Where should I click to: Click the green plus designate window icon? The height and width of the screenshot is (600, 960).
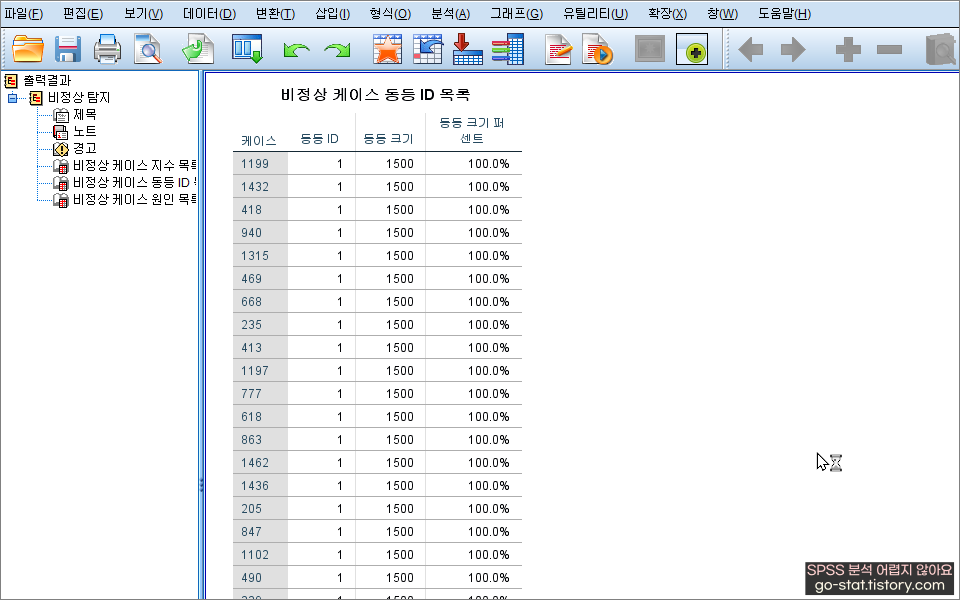692,50
